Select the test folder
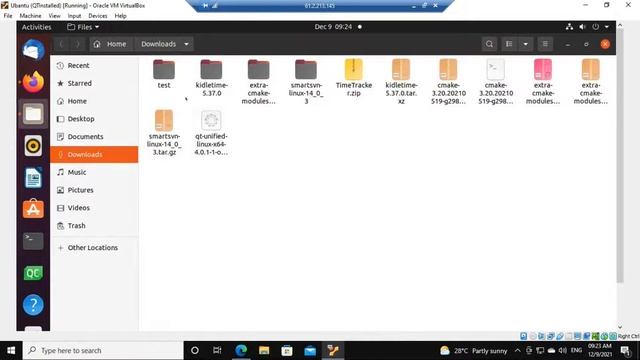Screen dimensions: 640x360 [x=164, y=73]
